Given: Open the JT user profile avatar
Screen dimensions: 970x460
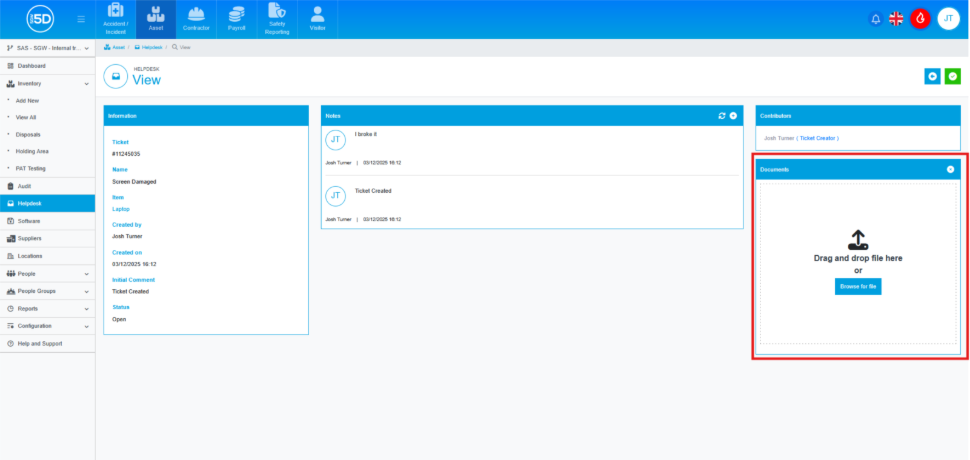Looking at the screenshot, I should (948, 19).
